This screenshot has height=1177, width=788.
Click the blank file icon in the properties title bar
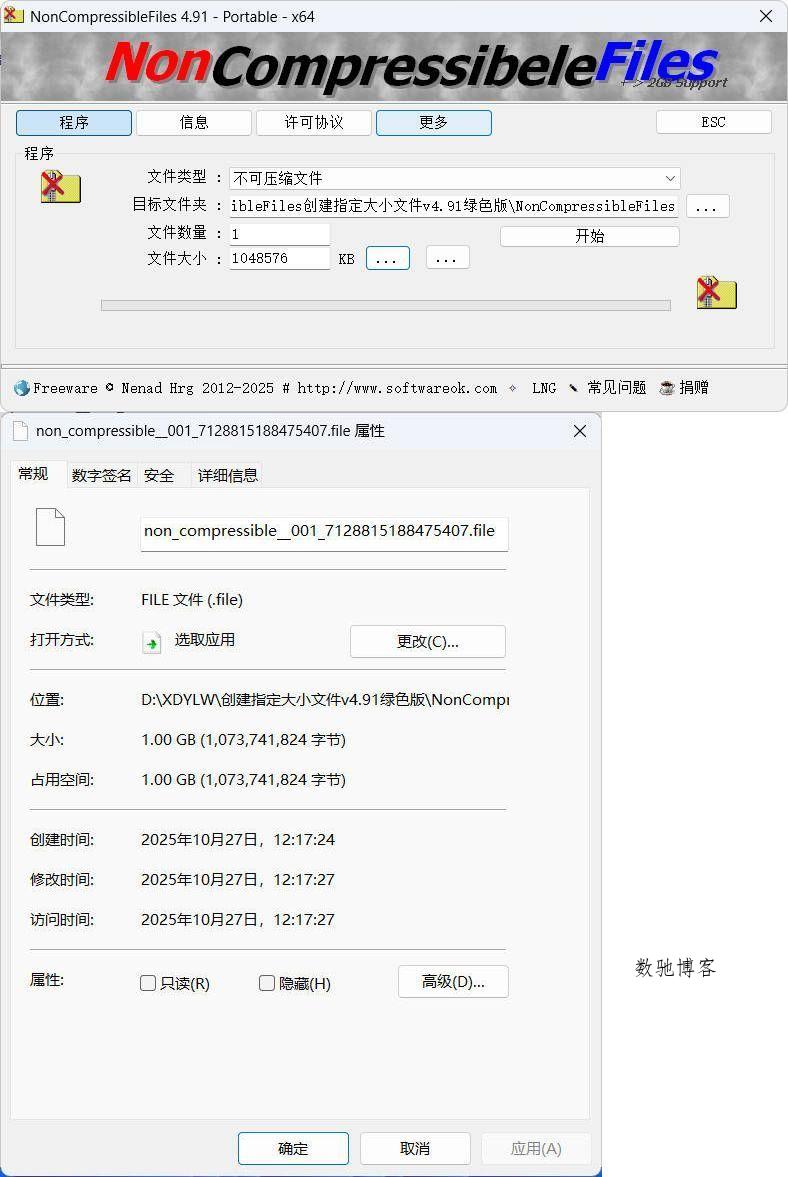click(x=21, y=431)
